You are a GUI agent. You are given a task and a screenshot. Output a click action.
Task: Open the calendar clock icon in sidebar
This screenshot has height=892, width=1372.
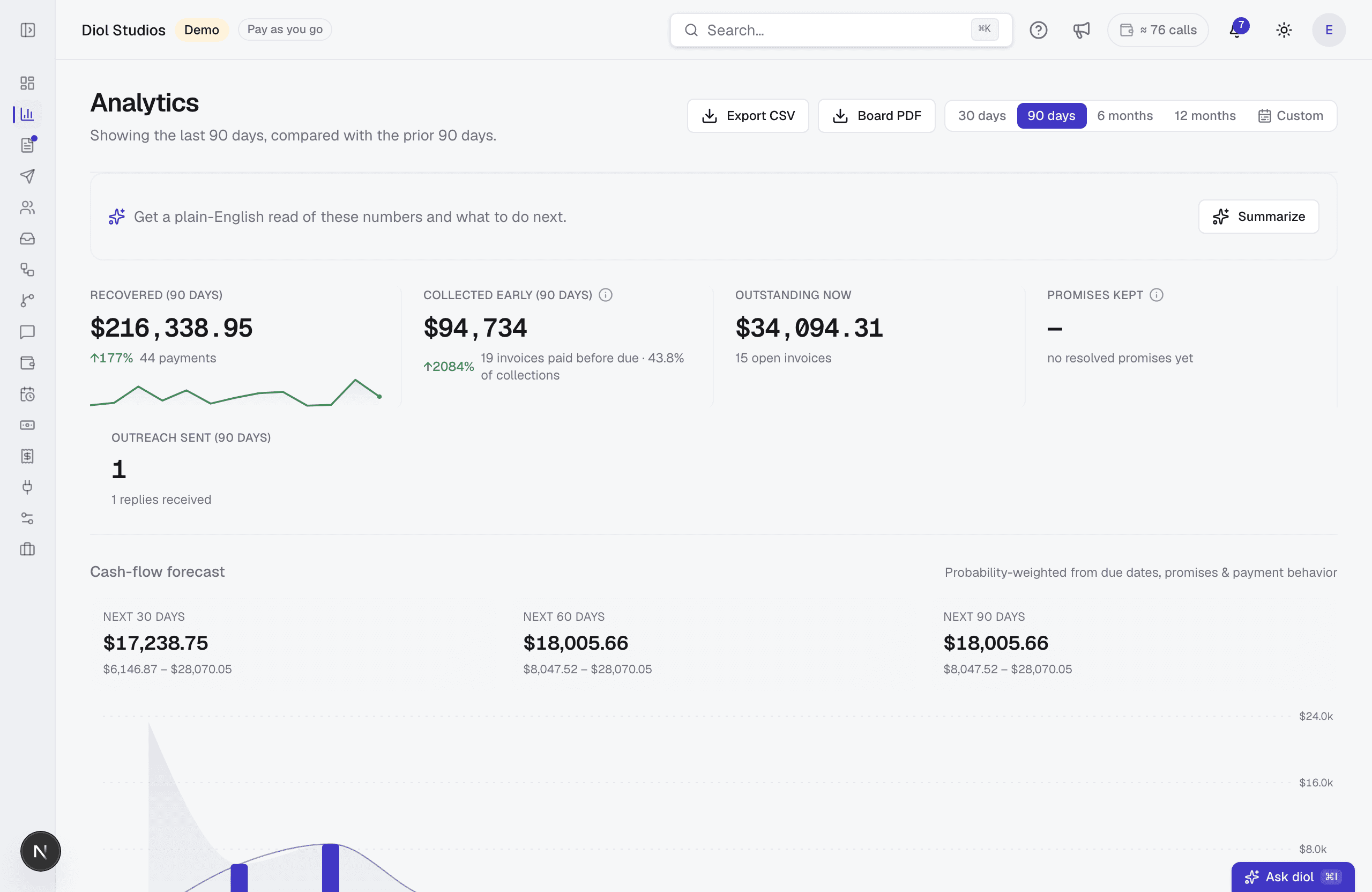coord(27,394)
